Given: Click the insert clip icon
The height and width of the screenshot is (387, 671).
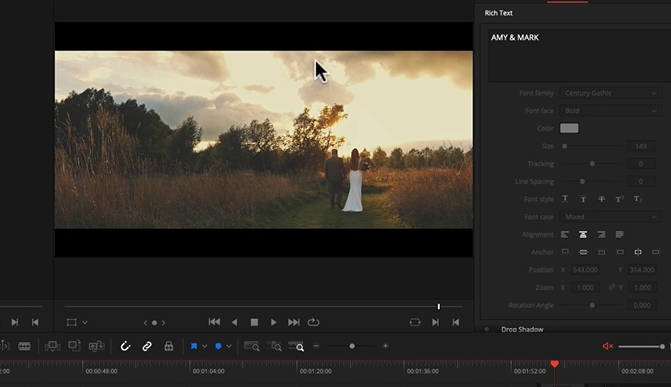Looking at the screenshot, I should (52, 346).
